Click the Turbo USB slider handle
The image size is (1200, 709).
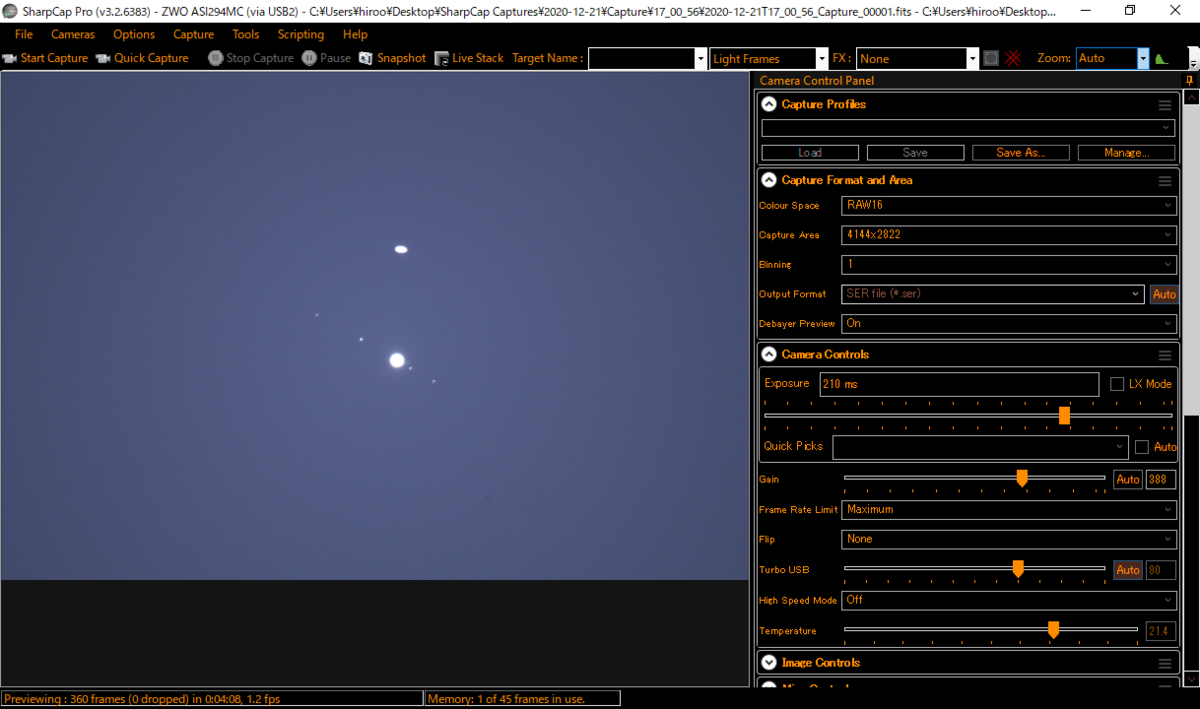pyautogui.click(x=1018, y=569)
